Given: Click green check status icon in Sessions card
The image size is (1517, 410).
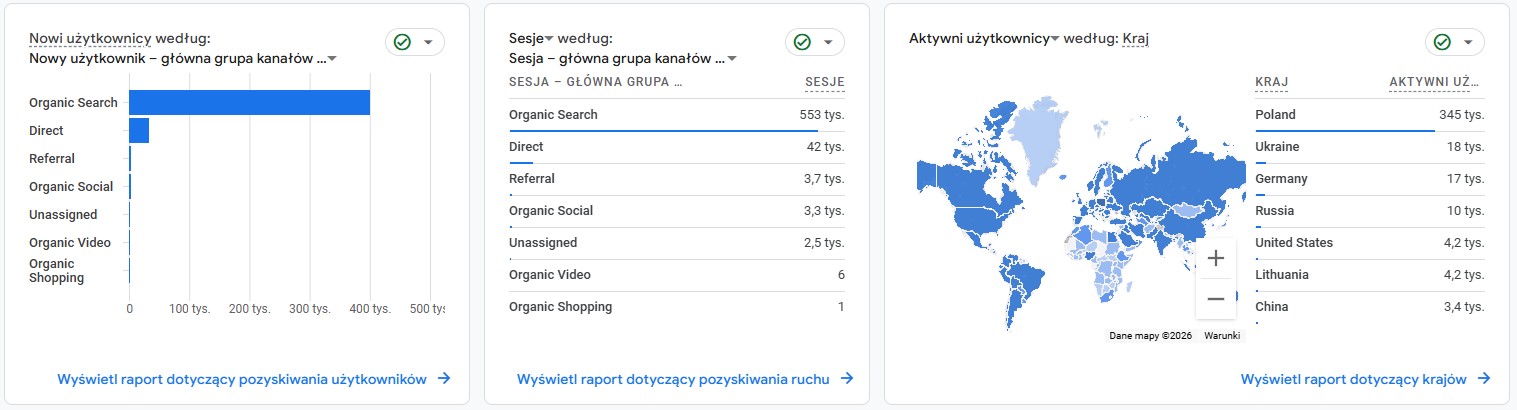Looking at the screenshot, I should [x=802, y=42].
